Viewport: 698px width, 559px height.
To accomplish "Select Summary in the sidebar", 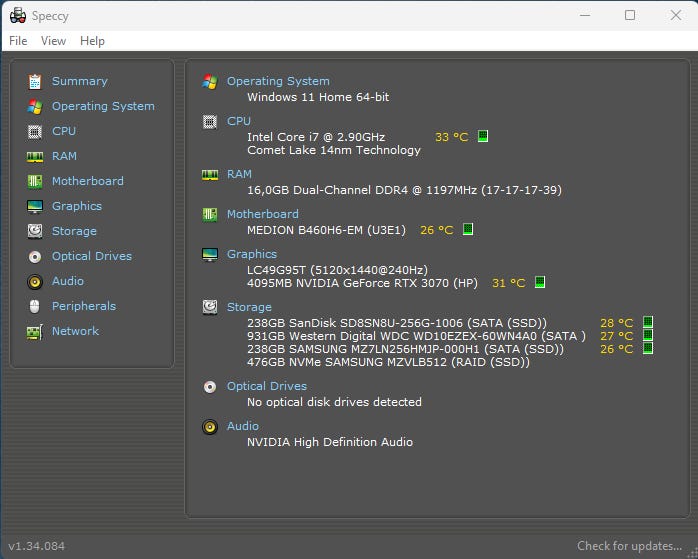I will [x=80, y=81].
